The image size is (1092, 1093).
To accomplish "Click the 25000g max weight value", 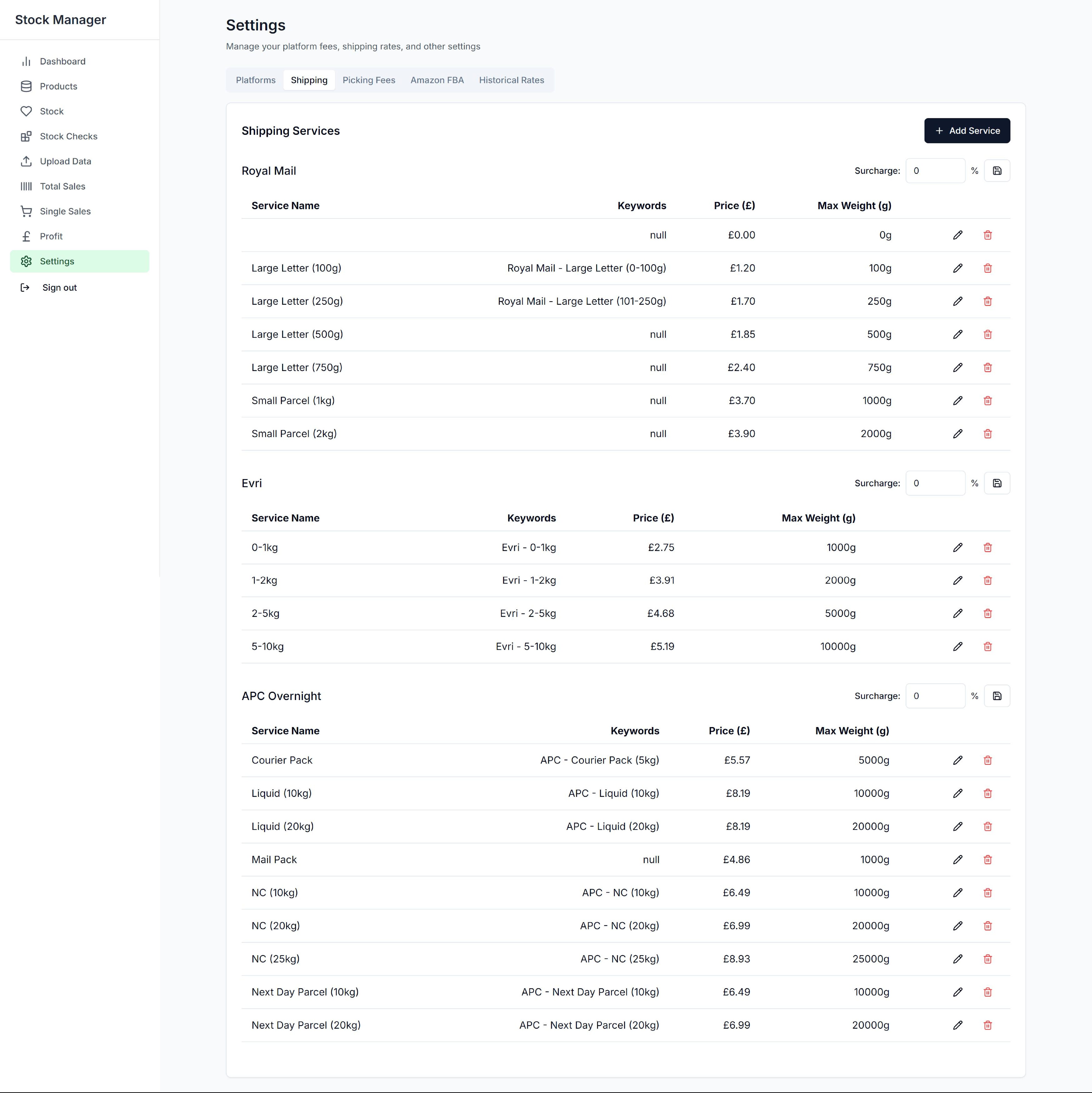I will pos(871,959).
